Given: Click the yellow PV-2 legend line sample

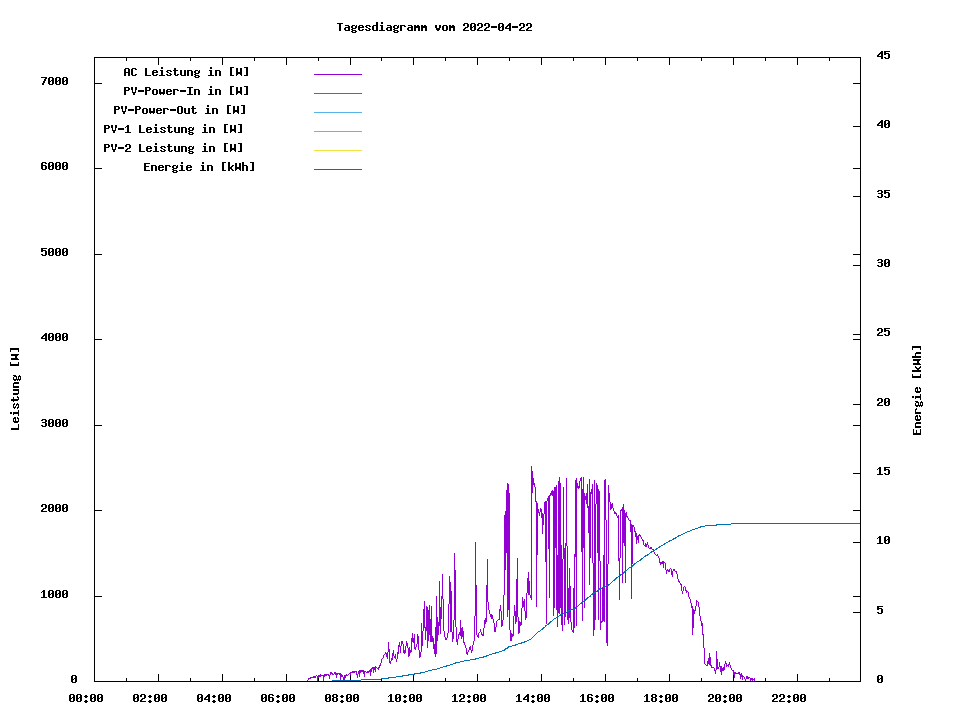Looking at the screenshot, I should [x=337, y=150].
